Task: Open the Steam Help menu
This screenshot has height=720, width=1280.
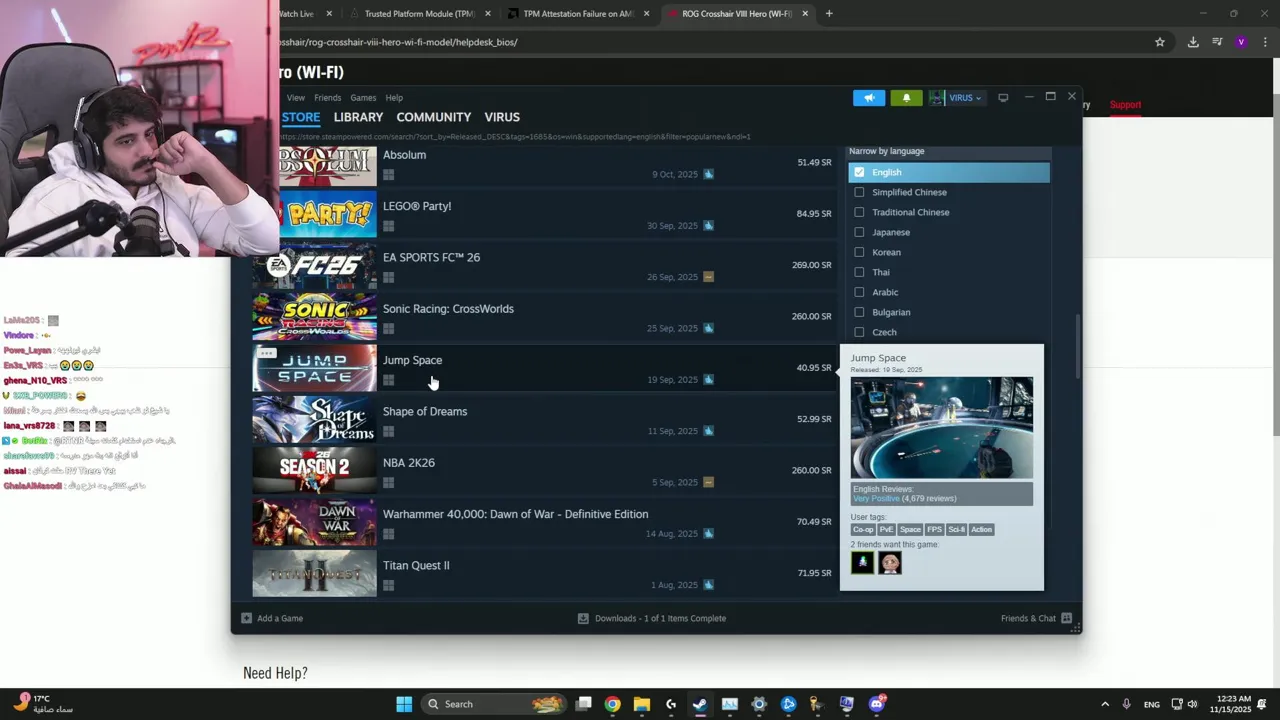Action: 394,98
